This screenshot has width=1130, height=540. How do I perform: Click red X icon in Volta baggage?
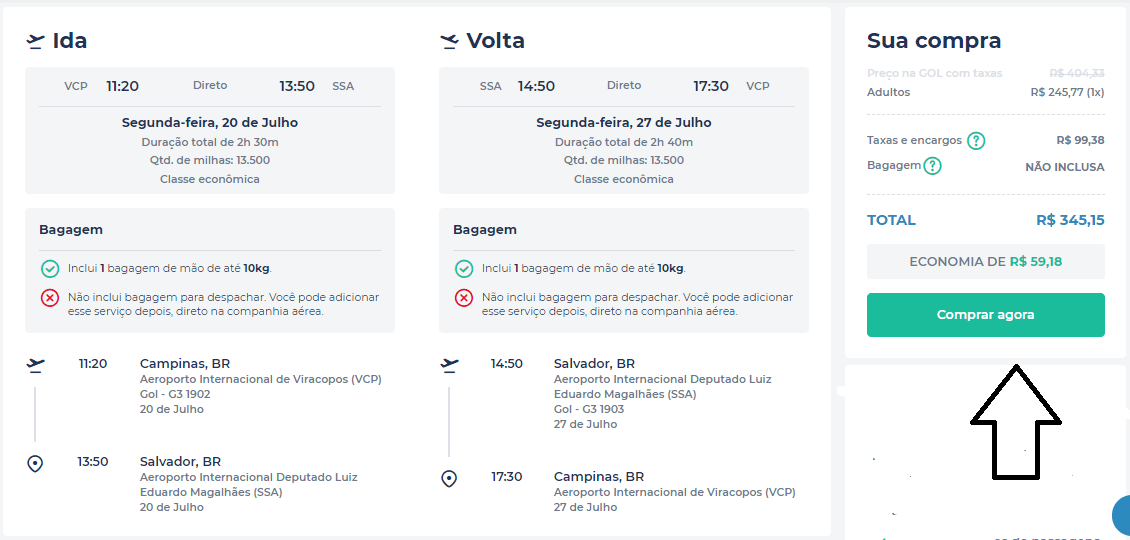(x=464, y=298)
